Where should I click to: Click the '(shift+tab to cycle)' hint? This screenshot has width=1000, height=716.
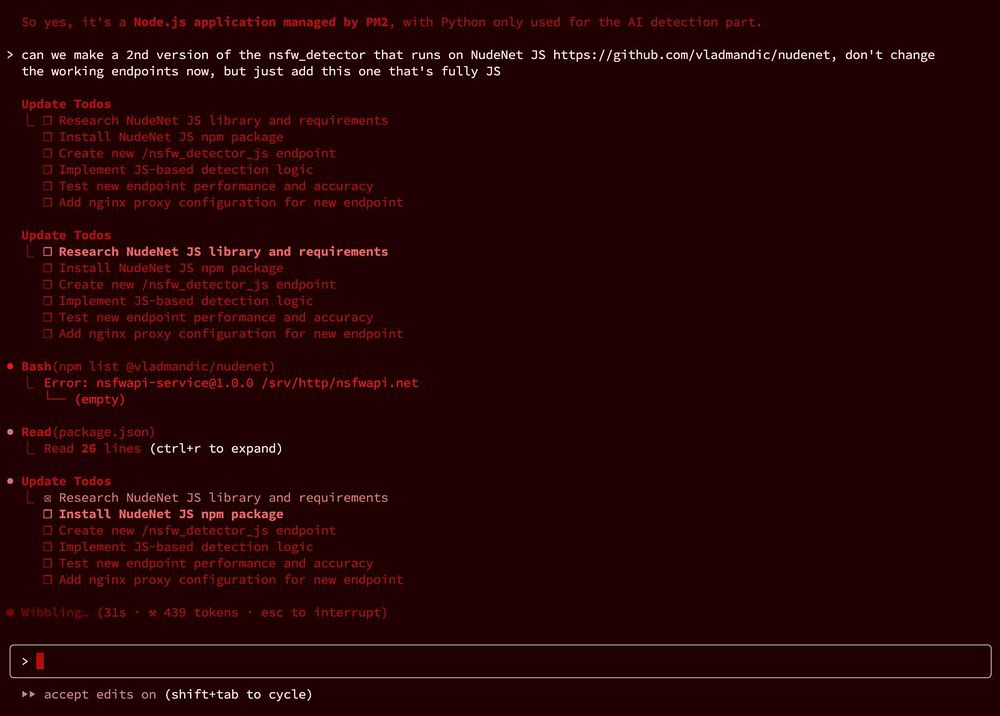coord(238,694)
